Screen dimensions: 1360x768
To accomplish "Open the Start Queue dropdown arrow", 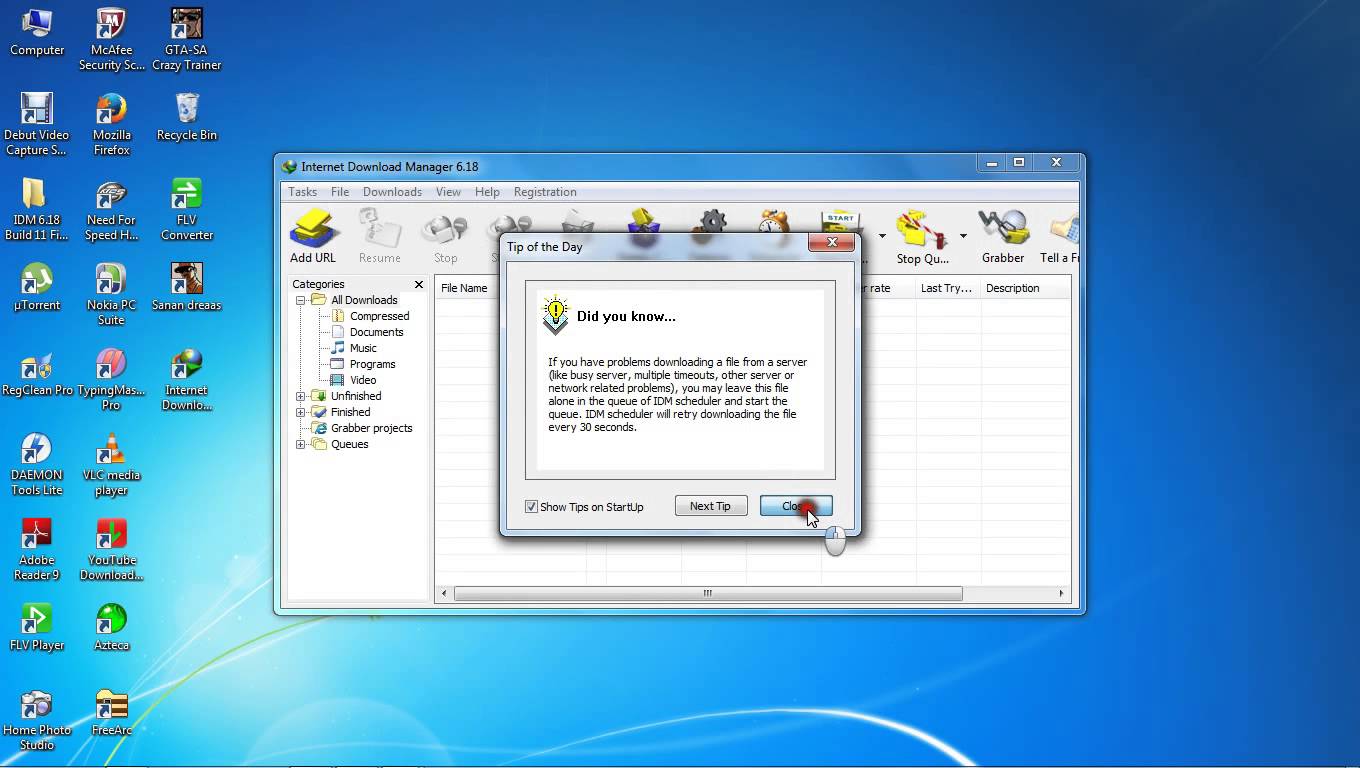I will [882, 236].
